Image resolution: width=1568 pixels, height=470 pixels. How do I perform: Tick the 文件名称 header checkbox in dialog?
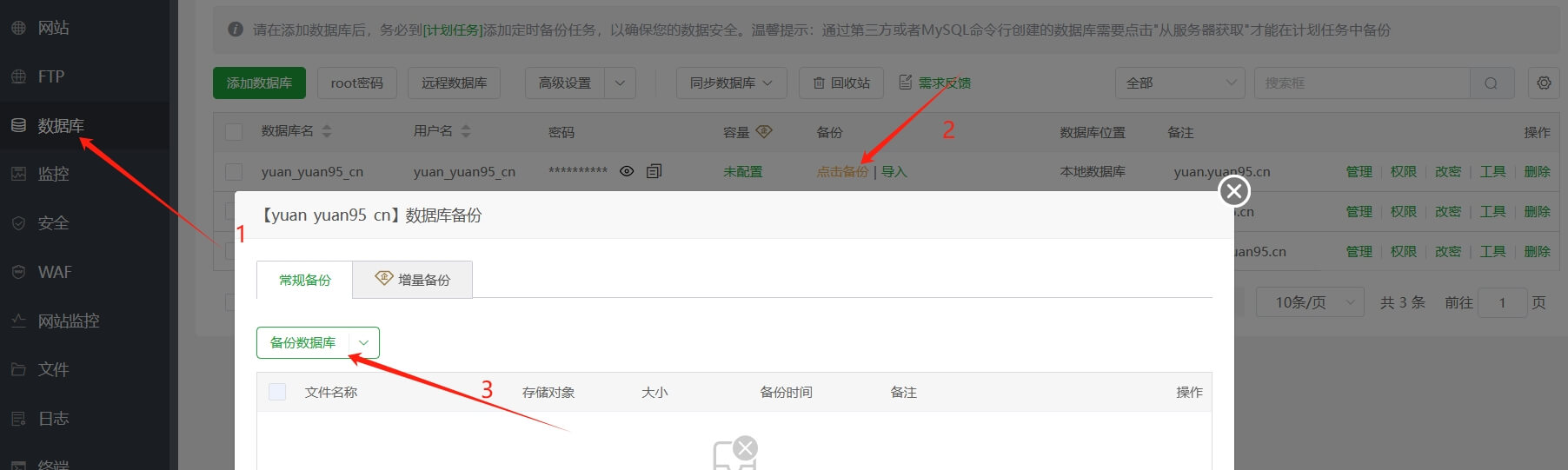(277, 392)
